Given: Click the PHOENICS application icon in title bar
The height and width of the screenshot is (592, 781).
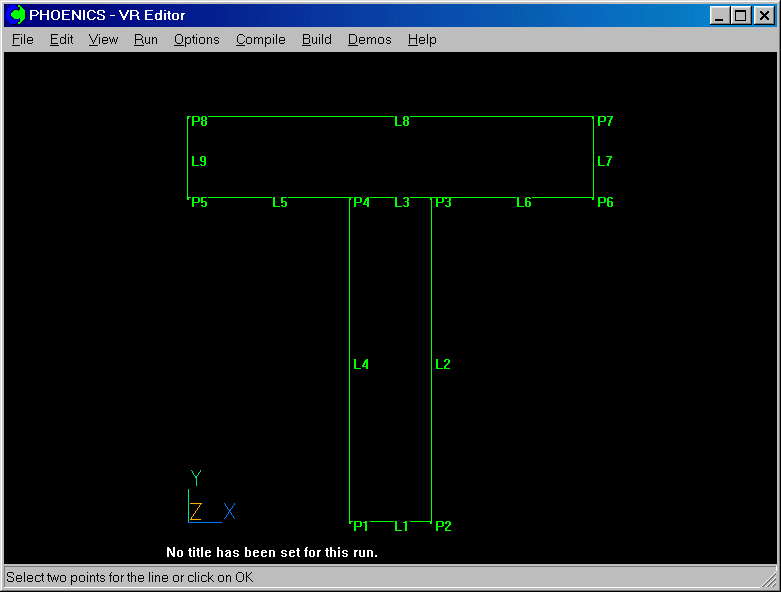Looking at the screenshot, I should coord(17,15).
